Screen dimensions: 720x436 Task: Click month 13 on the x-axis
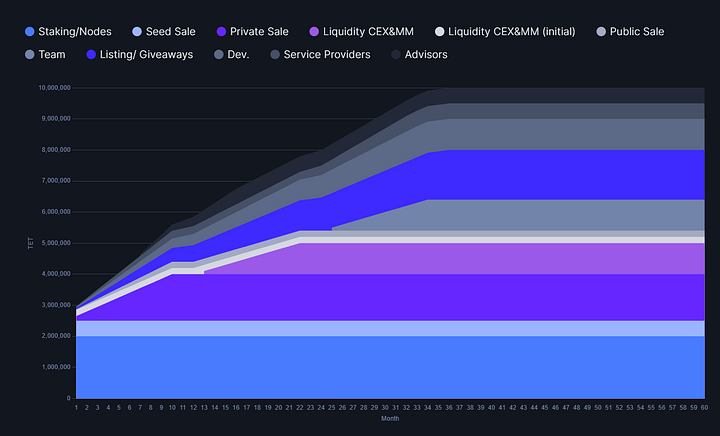pyautogui.click(x=204, y=408)
